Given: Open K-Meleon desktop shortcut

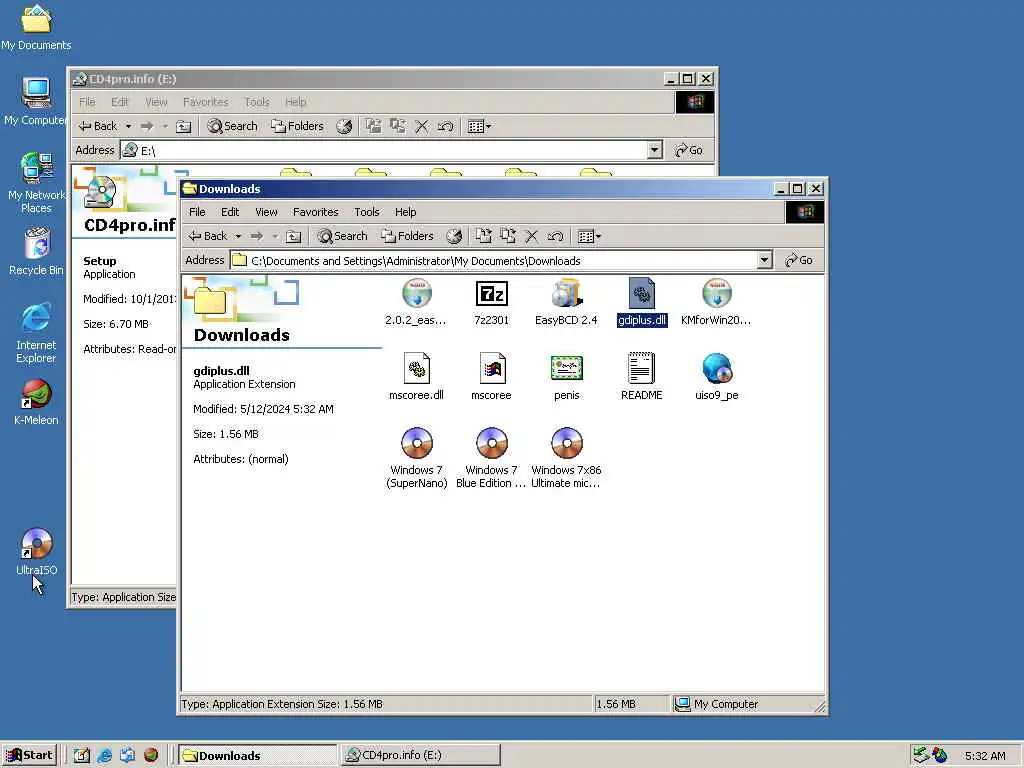Looking at the screenshot, I should tap(37, 402).
